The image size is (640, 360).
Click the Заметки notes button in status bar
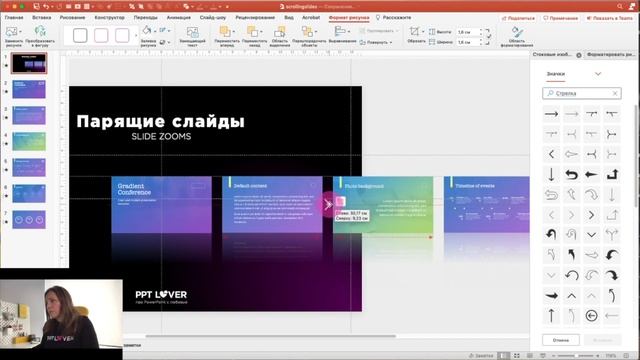tap(481, 356)
